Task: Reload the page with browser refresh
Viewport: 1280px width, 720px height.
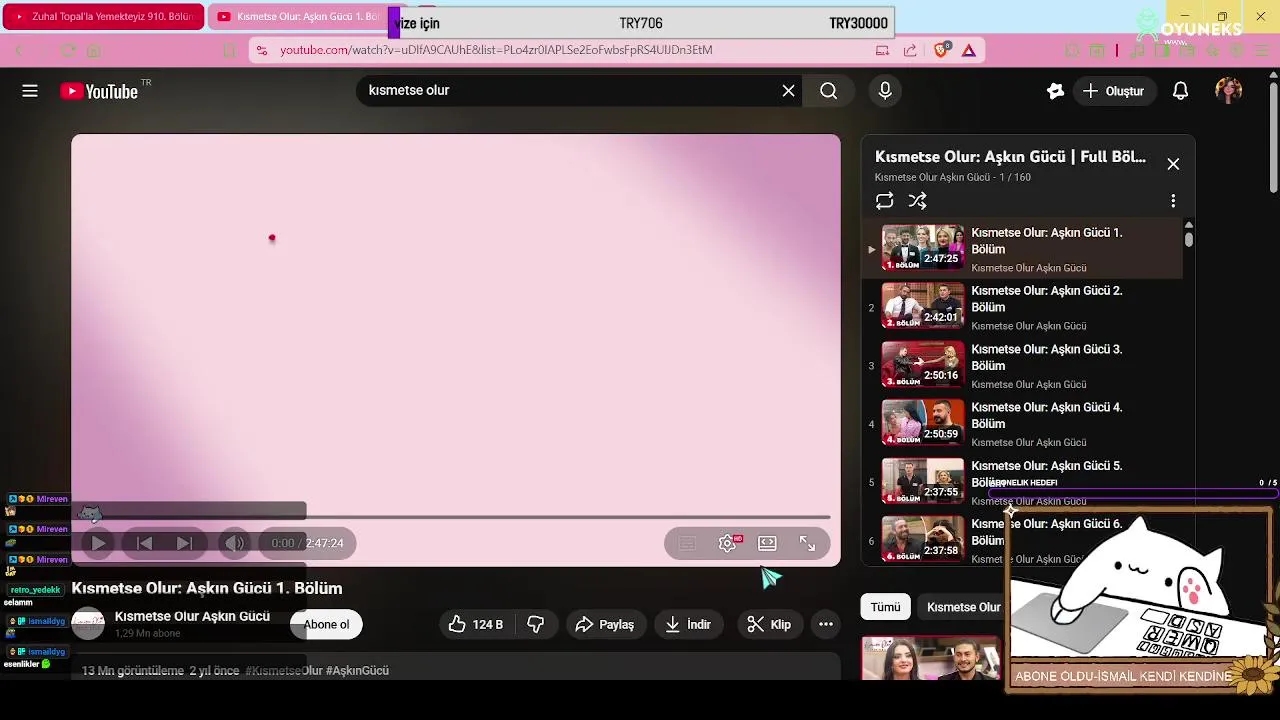Action: [68, 50]
